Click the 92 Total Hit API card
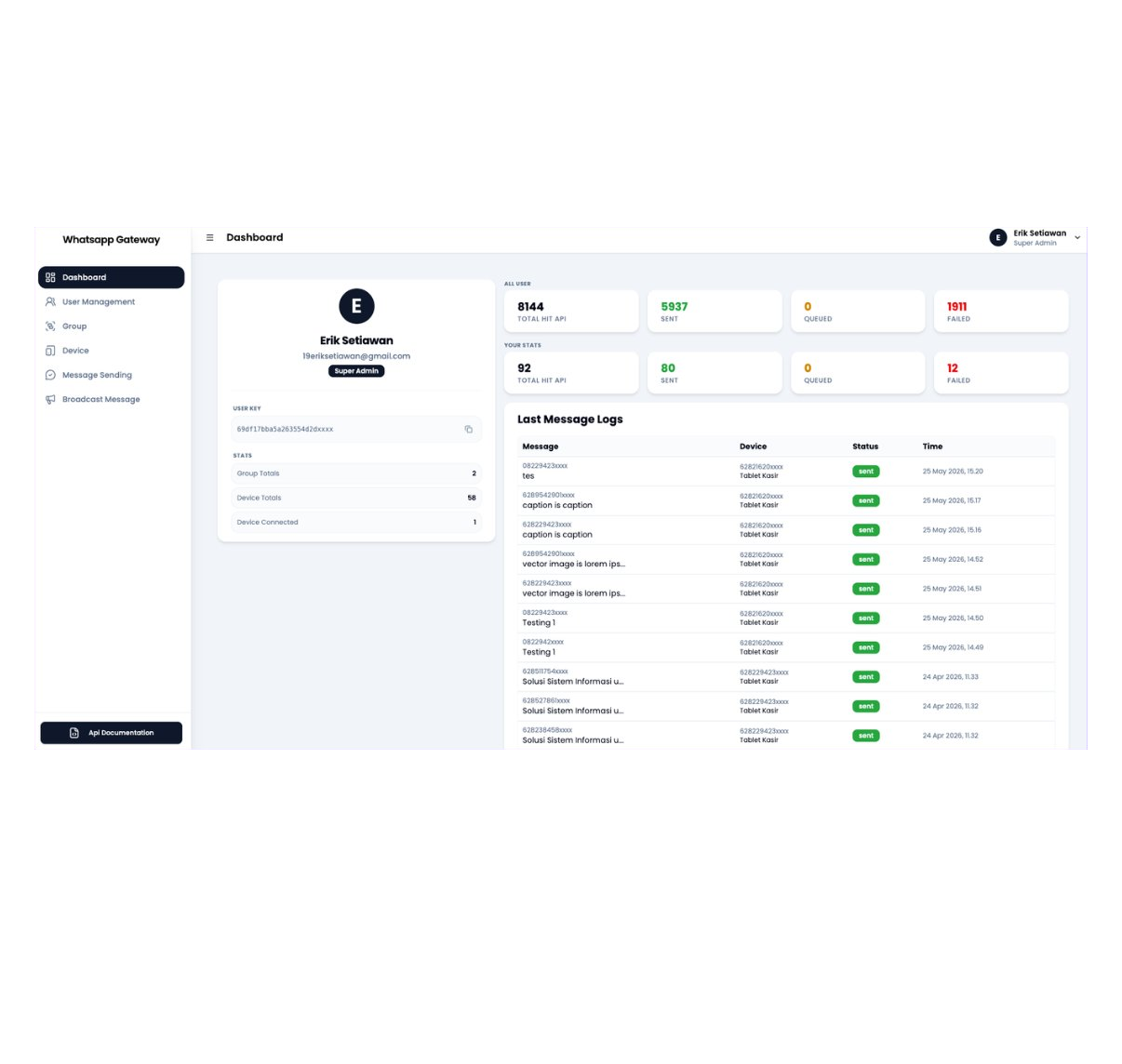 [571, 372]
